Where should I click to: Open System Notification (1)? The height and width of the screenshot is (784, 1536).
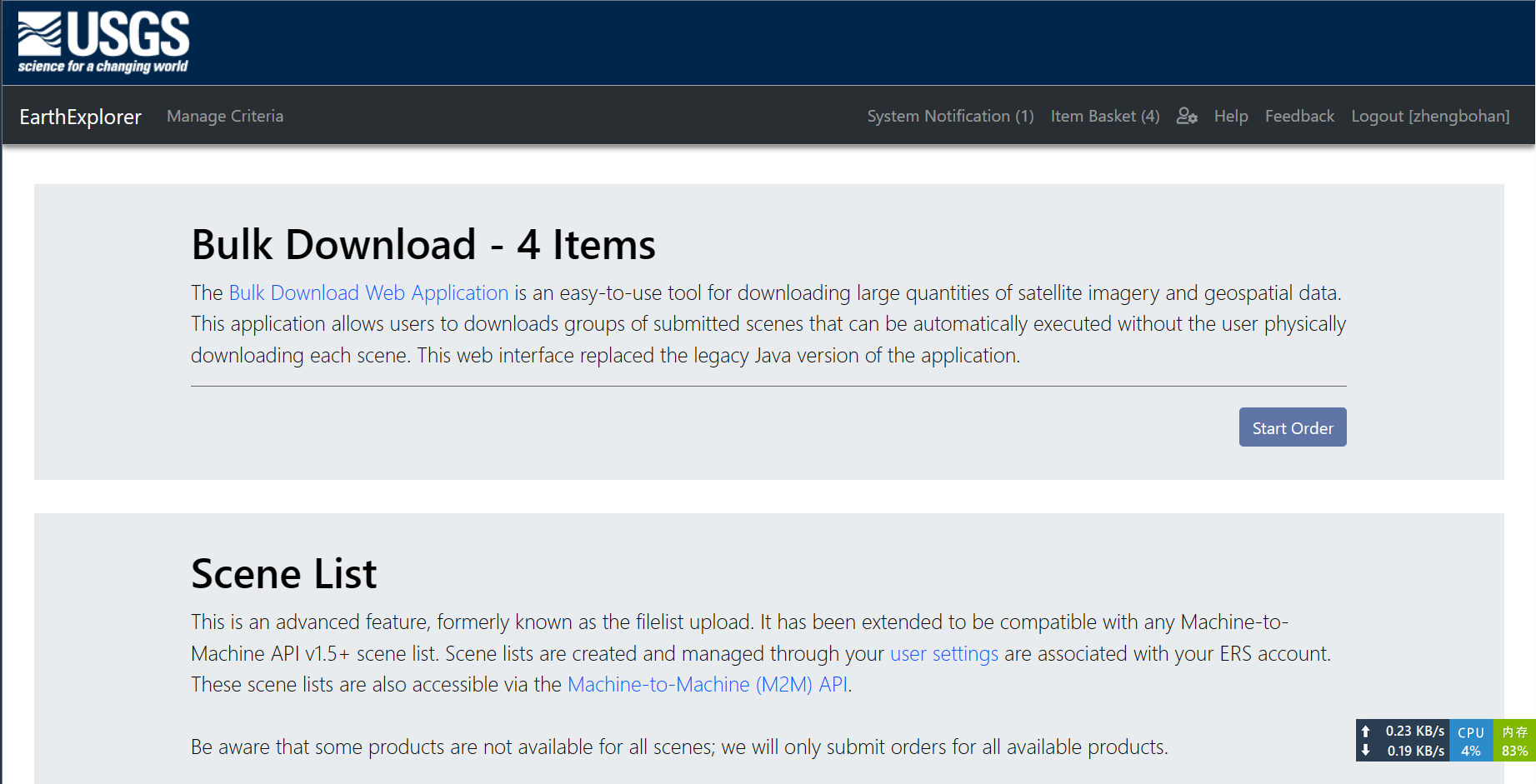pyautogui.click(x=950, y=116)
